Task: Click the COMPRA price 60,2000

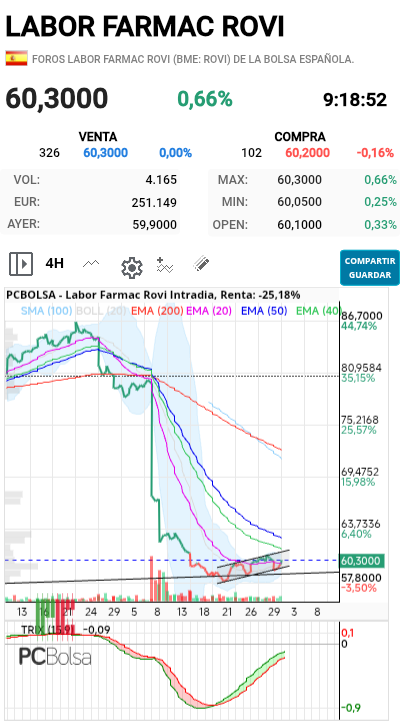Action: click(x=308, y=153)
